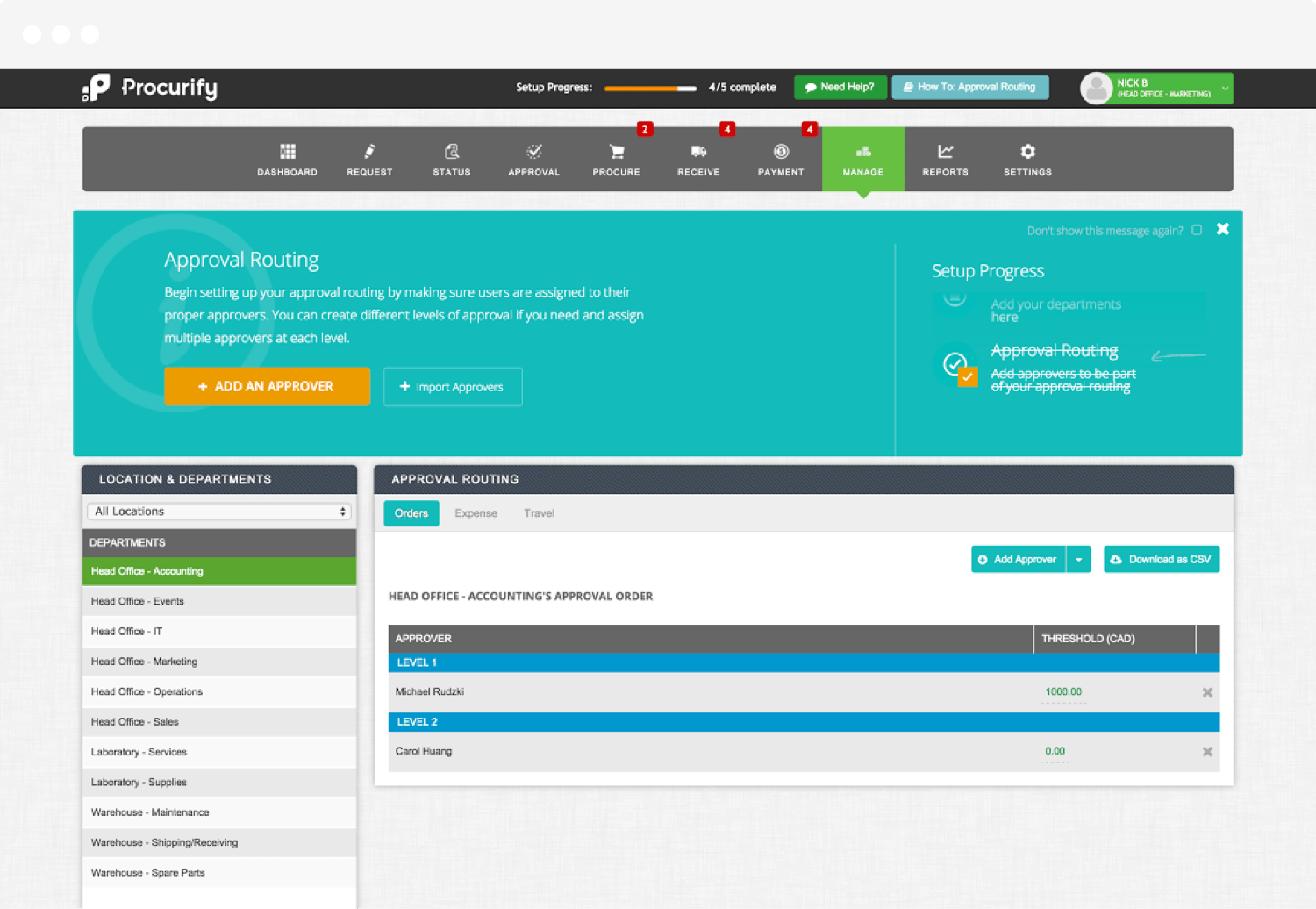Click Nick B's profile avatar
This screenshot has width=1316, height=909.
coord(1097,88)
